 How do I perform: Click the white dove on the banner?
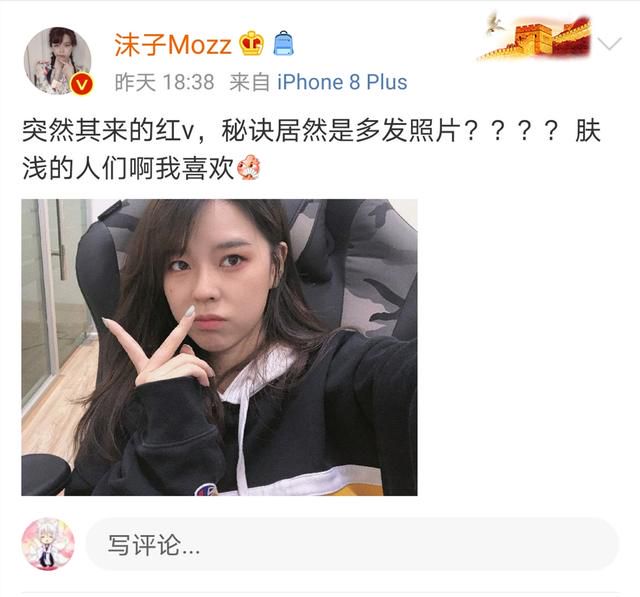495,24
